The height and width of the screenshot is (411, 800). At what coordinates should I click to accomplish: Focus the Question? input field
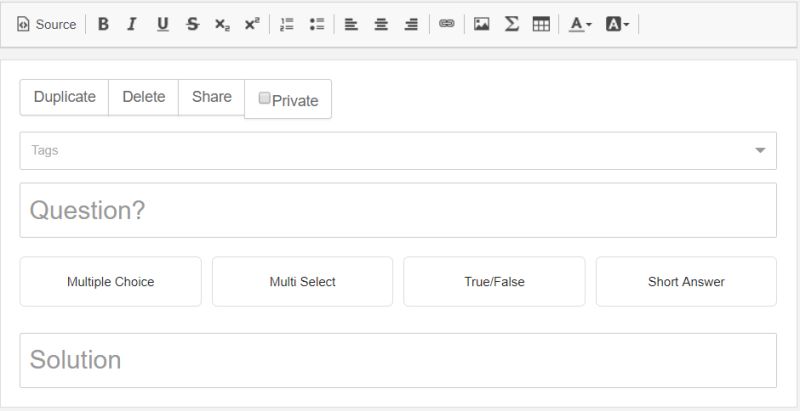point(398,210)
